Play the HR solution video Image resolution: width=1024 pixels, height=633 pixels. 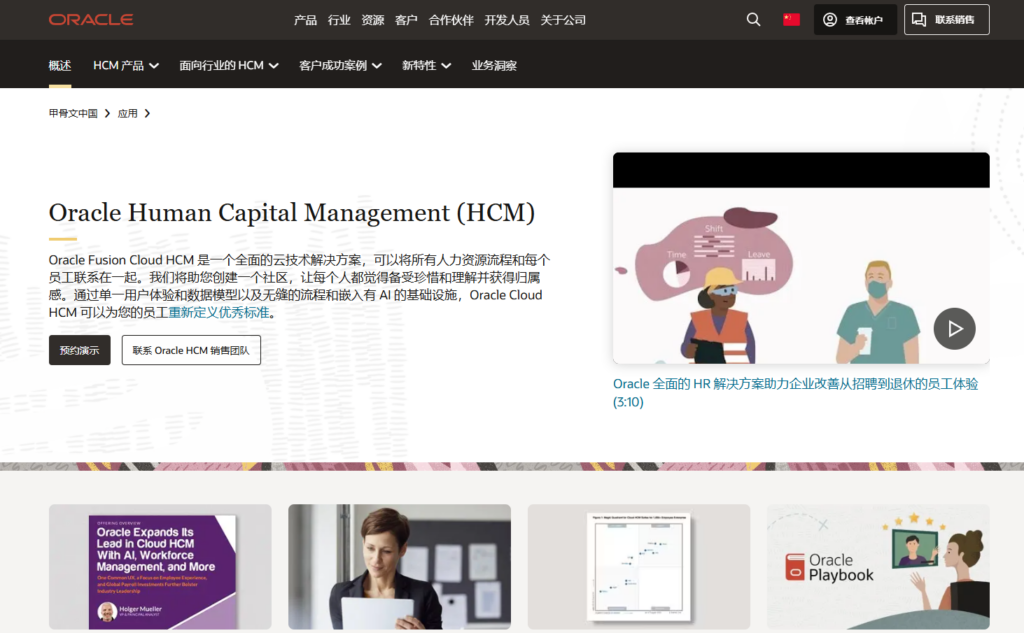coord(954,328)
